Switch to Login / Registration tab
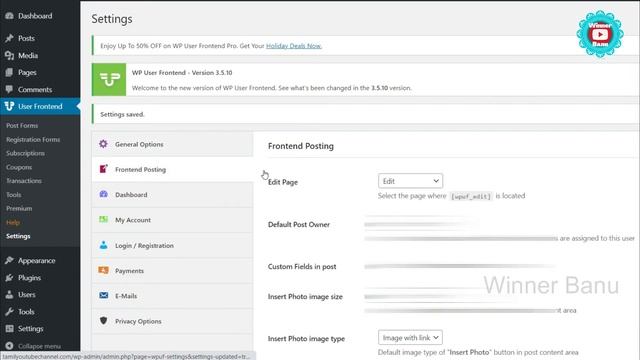Screen dimensions: 640x360 coord(172,245)
